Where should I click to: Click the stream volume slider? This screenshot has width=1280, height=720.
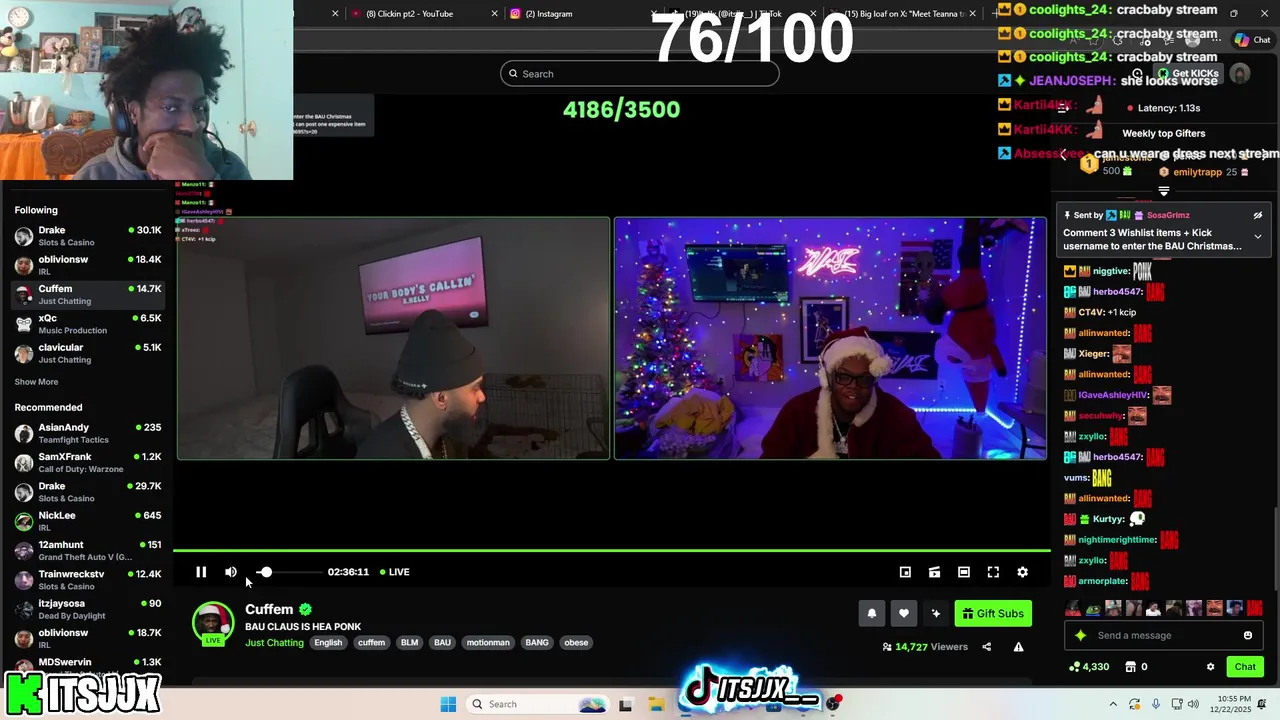click(x=287, y=572)
